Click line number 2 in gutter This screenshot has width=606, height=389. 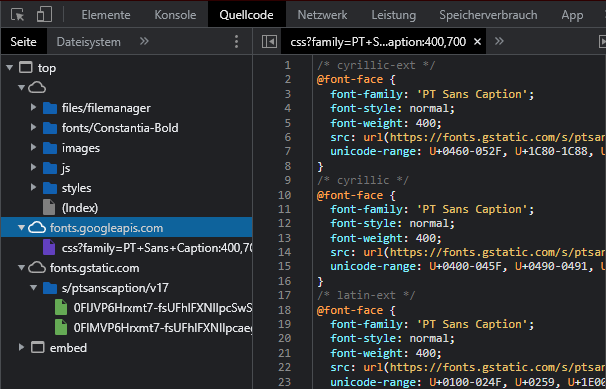pyautogui.click(x=288, y=80)
